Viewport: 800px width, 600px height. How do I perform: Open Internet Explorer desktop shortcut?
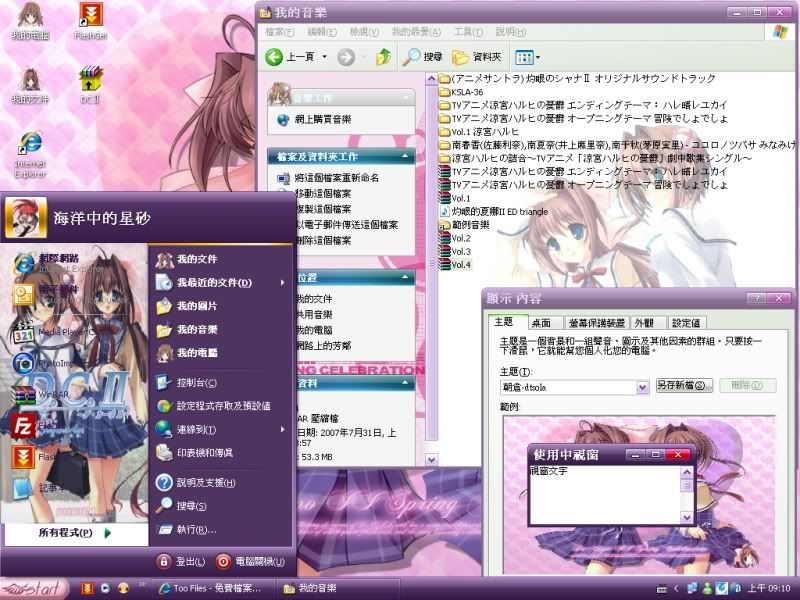coord(30,154)
